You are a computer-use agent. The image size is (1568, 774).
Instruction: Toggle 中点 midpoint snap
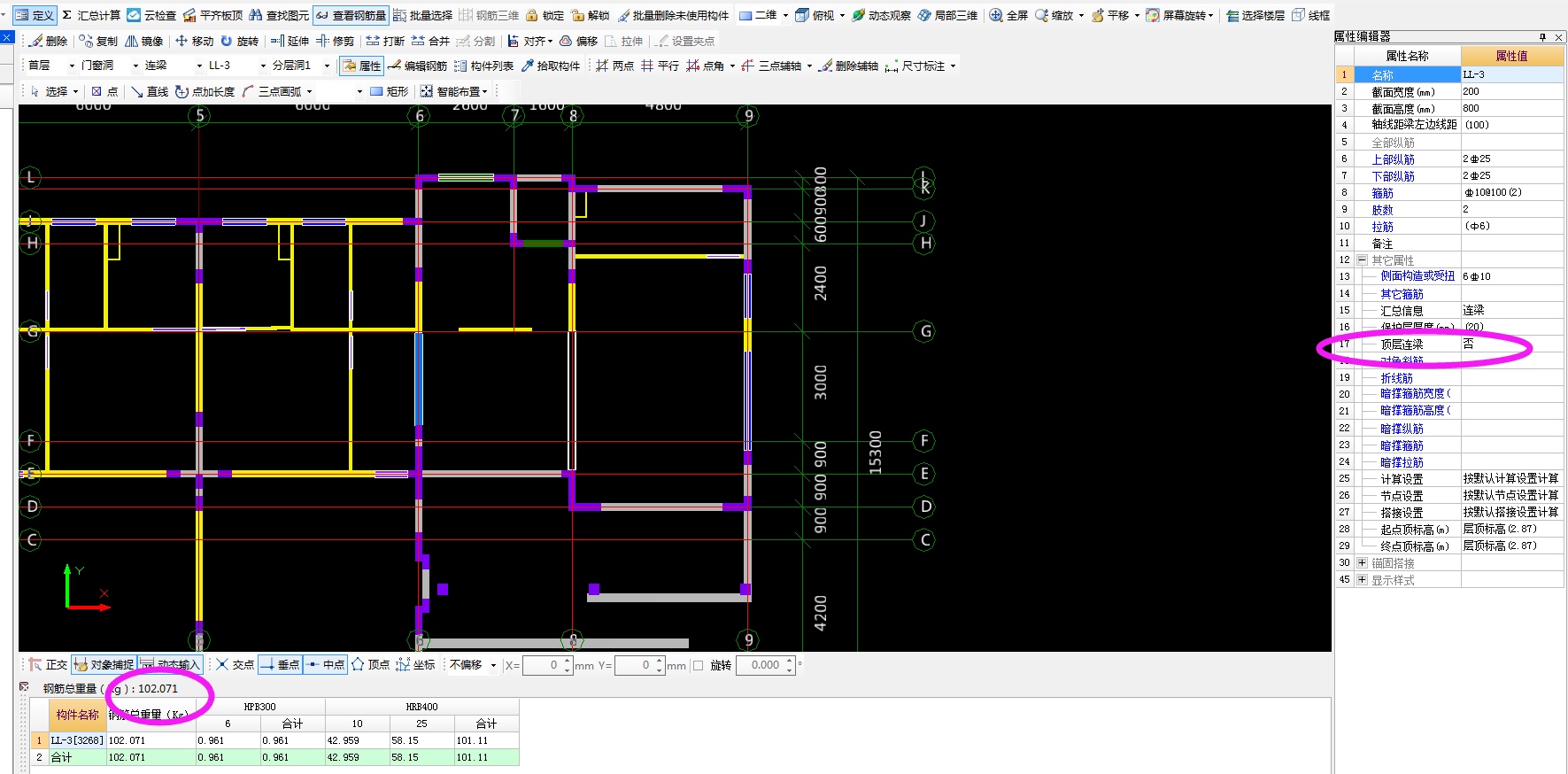pyautogui.click(x=325, y=664)
